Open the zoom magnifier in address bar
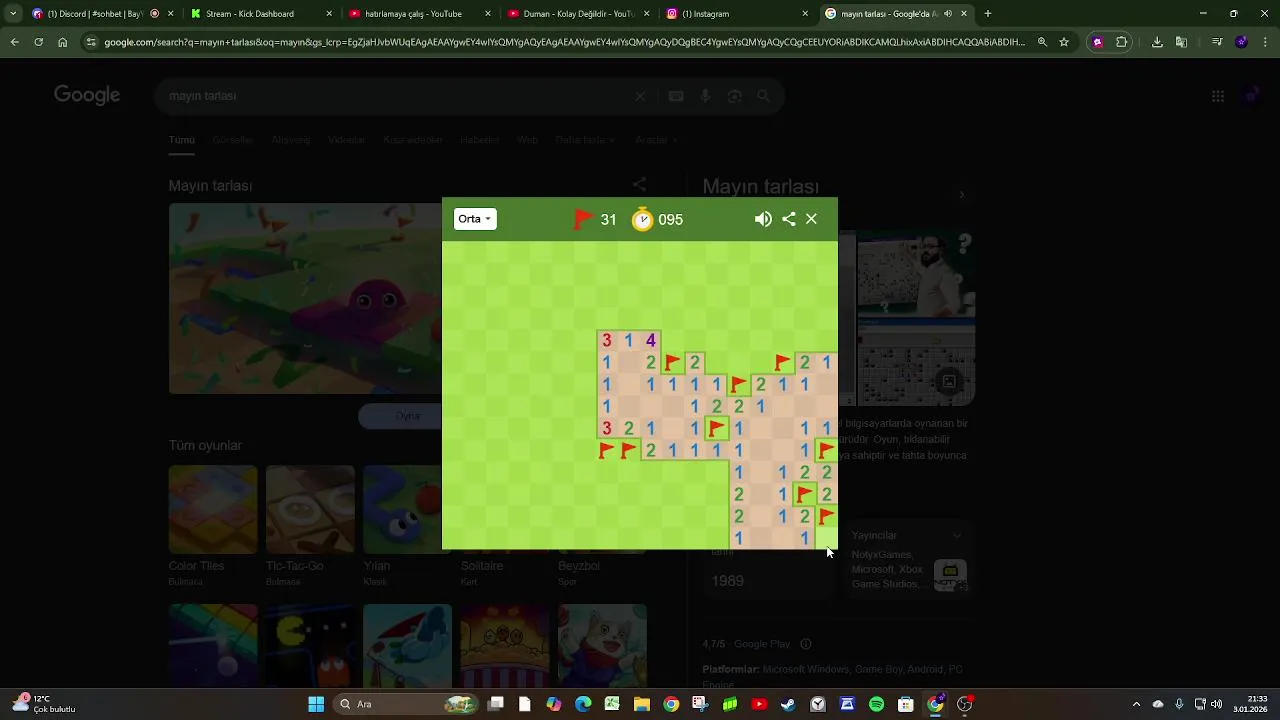 [x=1042, y=42]
